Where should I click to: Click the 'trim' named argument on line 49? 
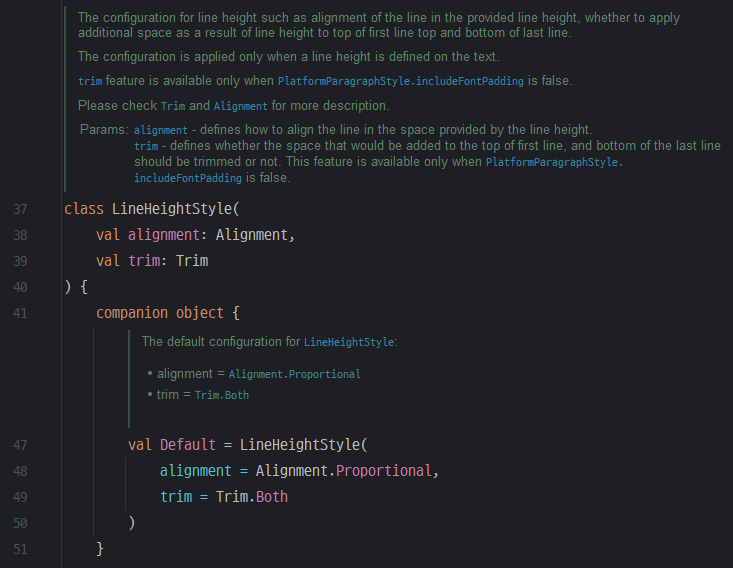176,497
